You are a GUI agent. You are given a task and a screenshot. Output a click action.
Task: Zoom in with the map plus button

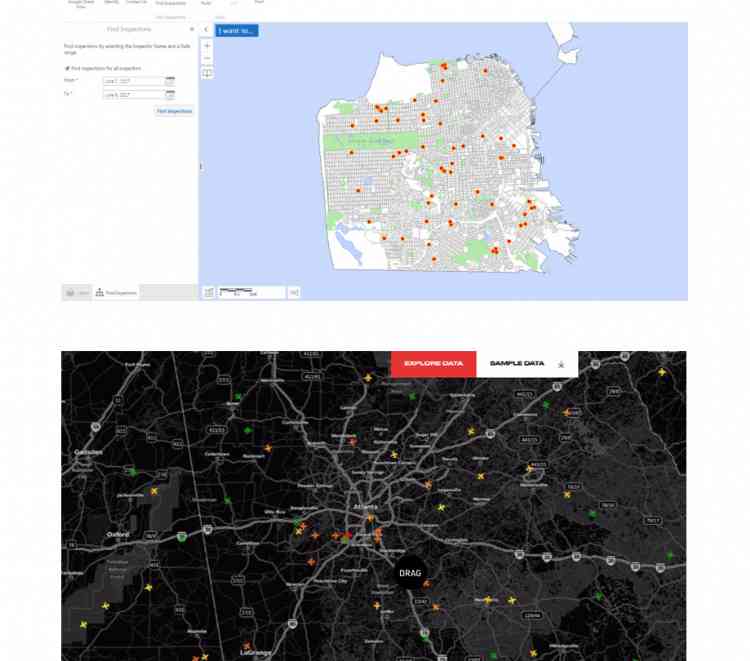(207, 46)
